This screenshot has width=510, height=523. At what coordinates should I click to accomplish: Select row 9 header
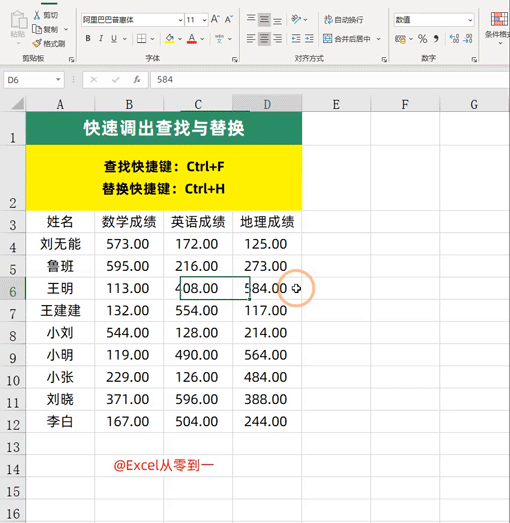click(13, 356)
